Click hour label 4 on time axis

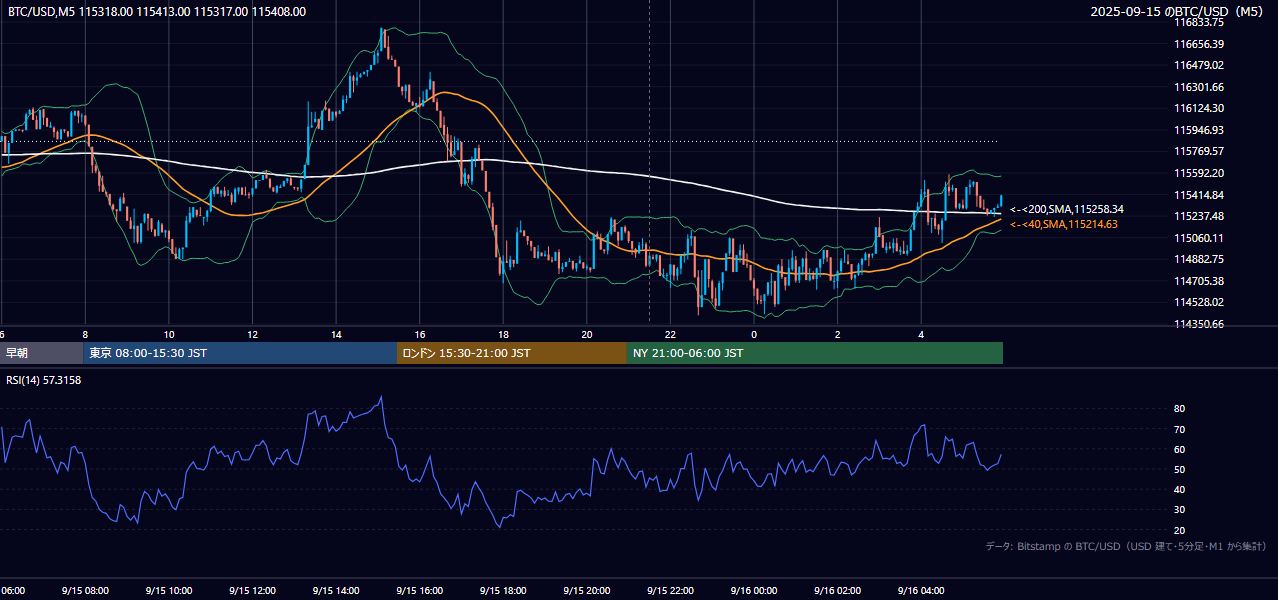[x=921, y=334]
